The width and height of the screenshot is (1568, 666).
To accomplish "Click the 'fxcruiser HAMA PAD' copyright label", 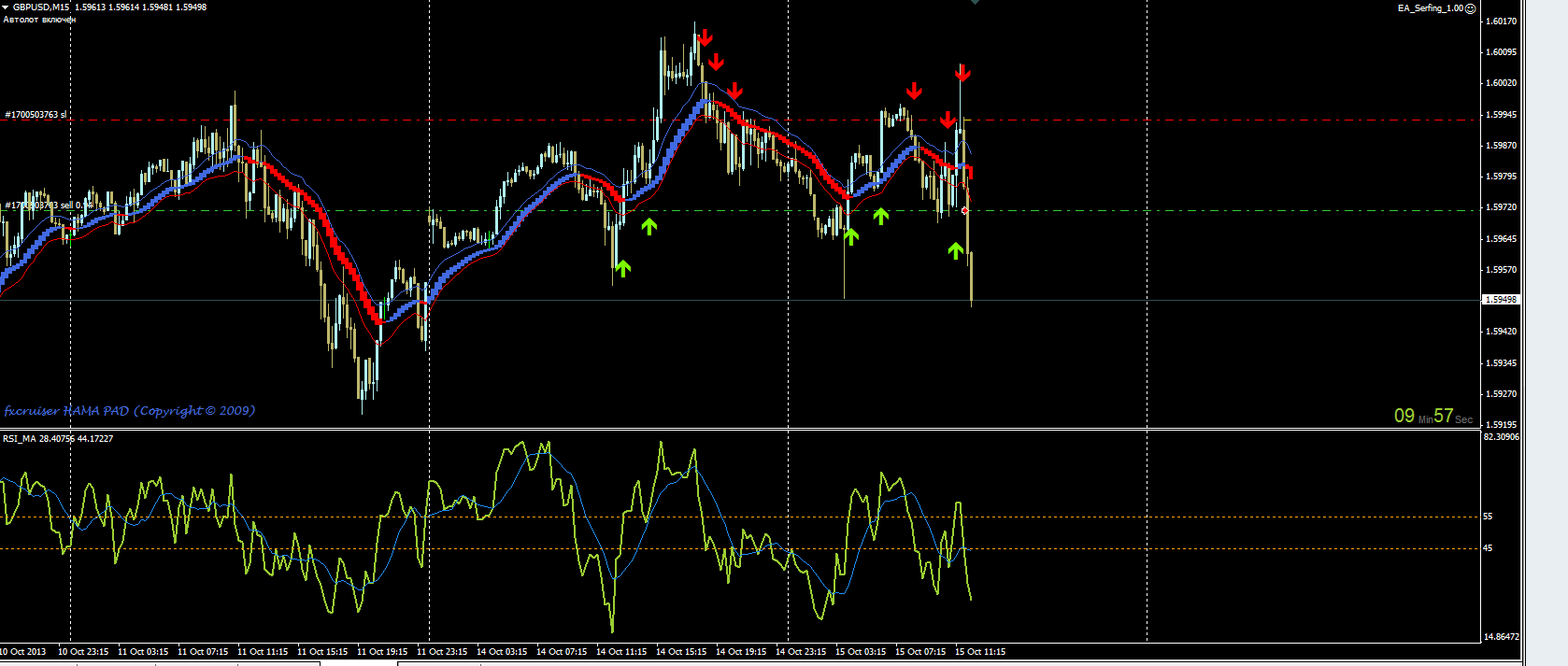I will [x=129, y=411].
